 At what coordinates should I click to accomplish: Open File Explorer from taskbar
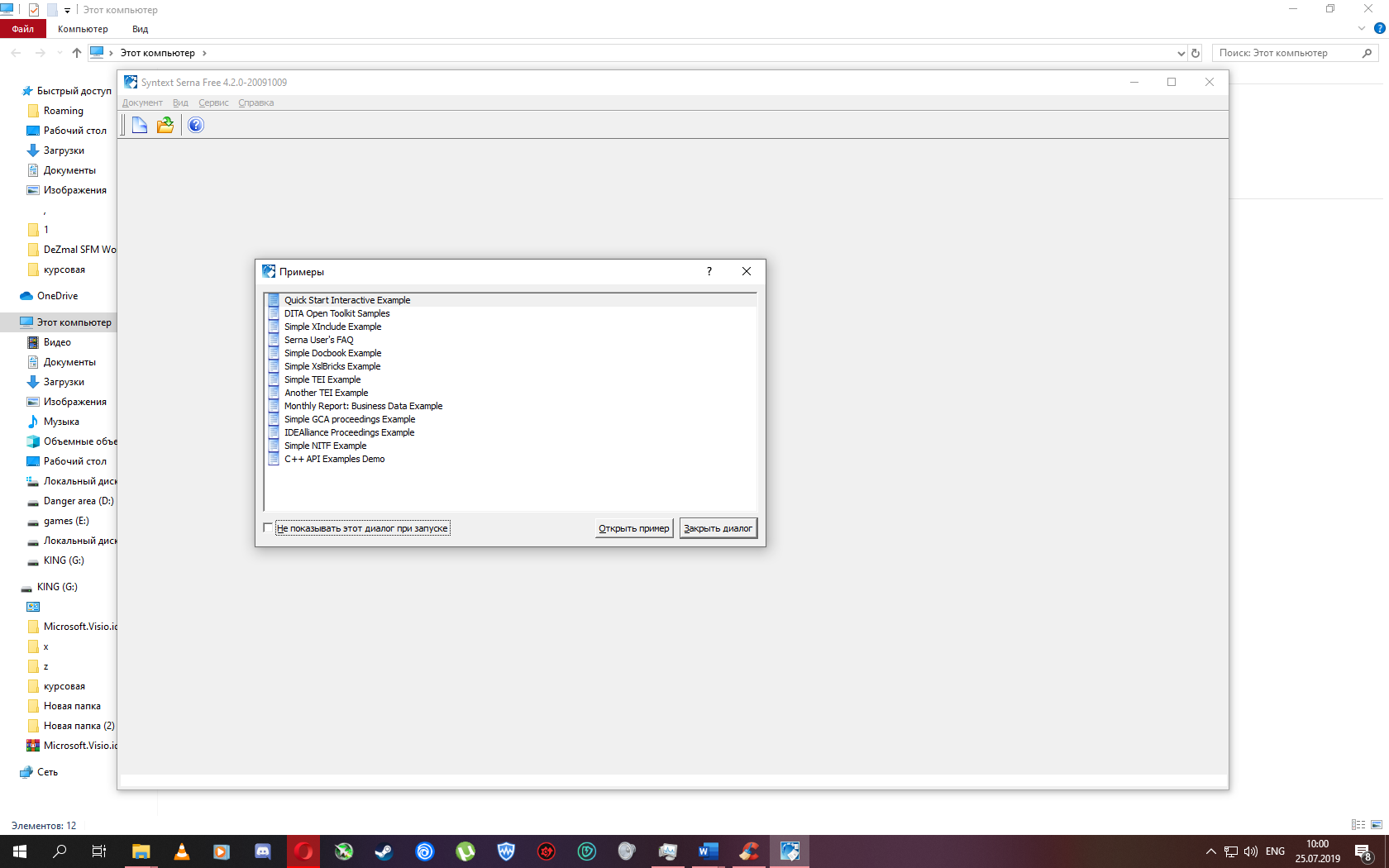click(141, 851)
